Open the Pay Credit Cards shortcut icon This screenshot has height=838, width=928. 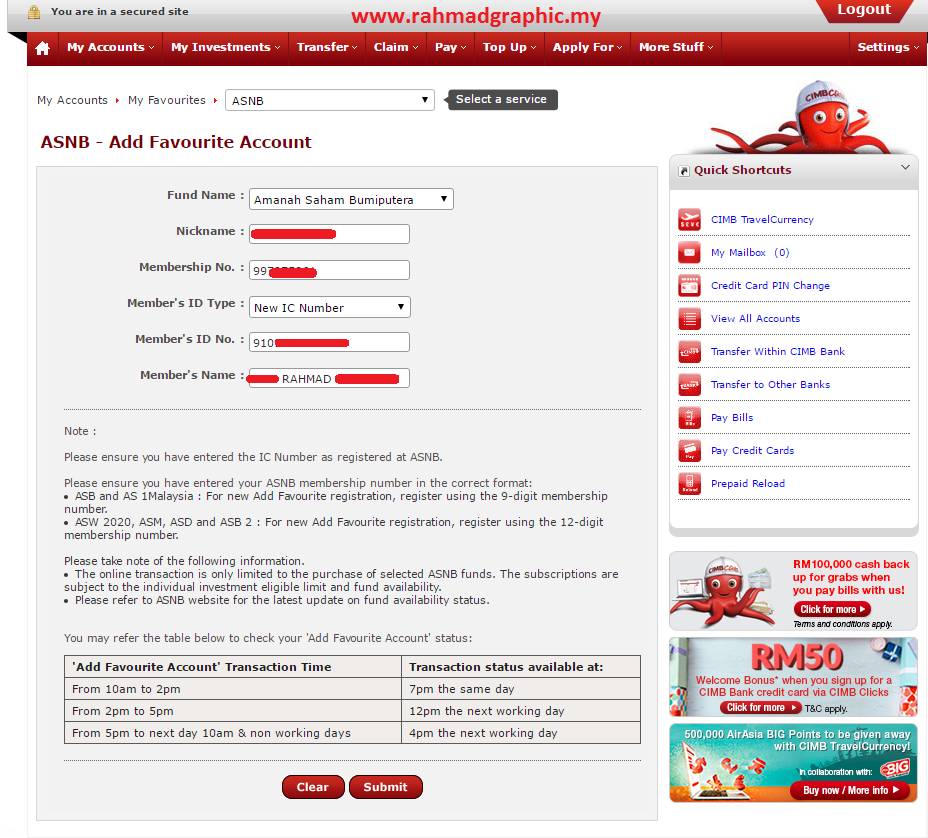689,451
